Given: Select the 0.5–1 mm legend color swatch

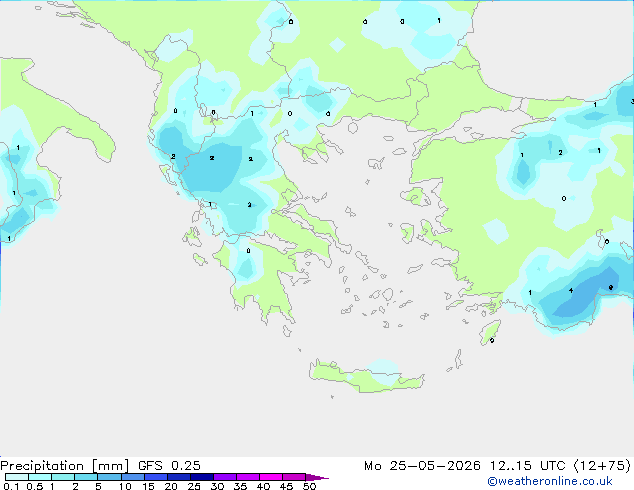Looking at the screenshot, I should tap(40, 477).
